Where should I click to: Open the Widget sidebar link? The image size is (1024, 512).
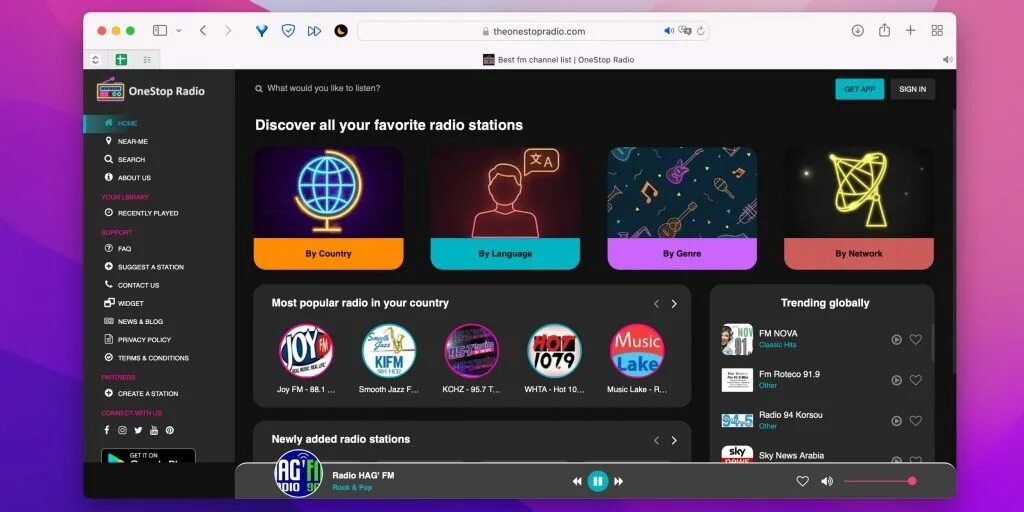(123, 303)
